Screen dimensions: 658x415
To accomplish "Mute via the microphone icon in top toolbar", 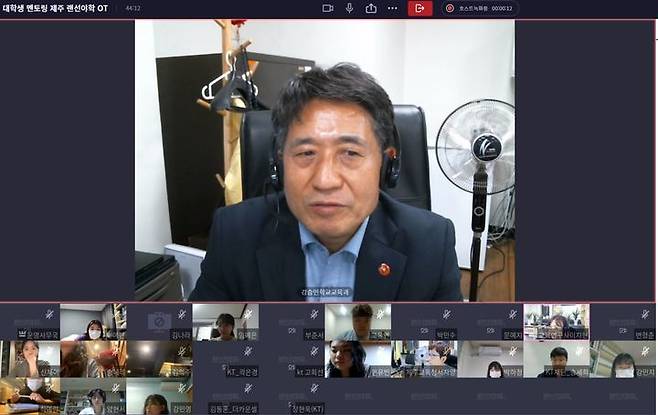I will [x=349, y=8].
